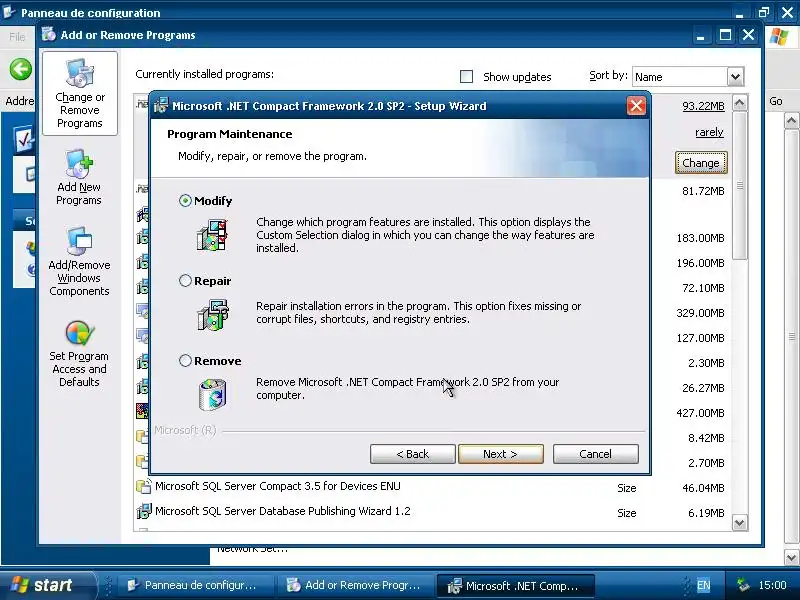This screenshot has width=800, height=600.
Task: Open Set Program Access and Defaults
Action: coord(79,354)
